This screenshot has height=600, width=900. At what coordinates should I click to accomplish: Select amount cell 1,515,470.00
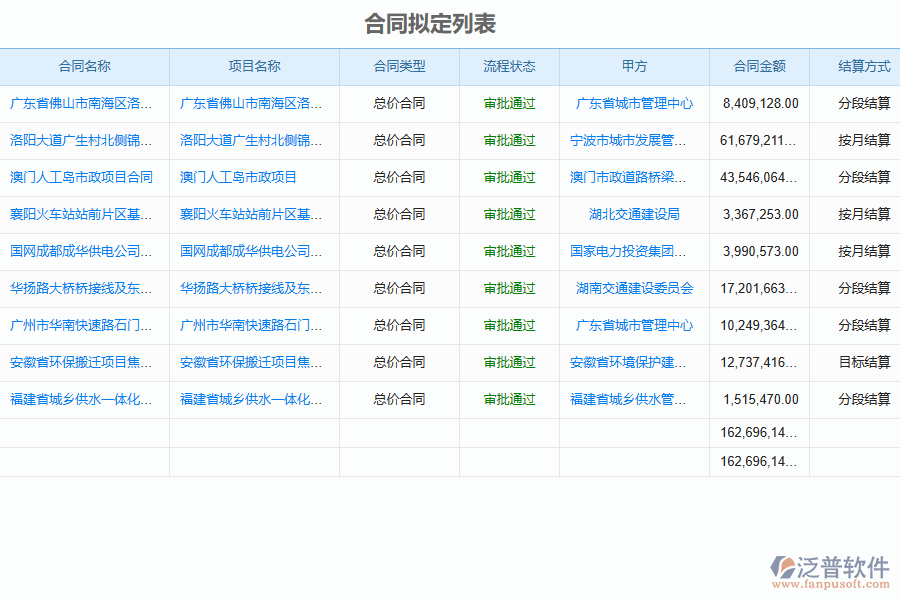pos(760,400)
